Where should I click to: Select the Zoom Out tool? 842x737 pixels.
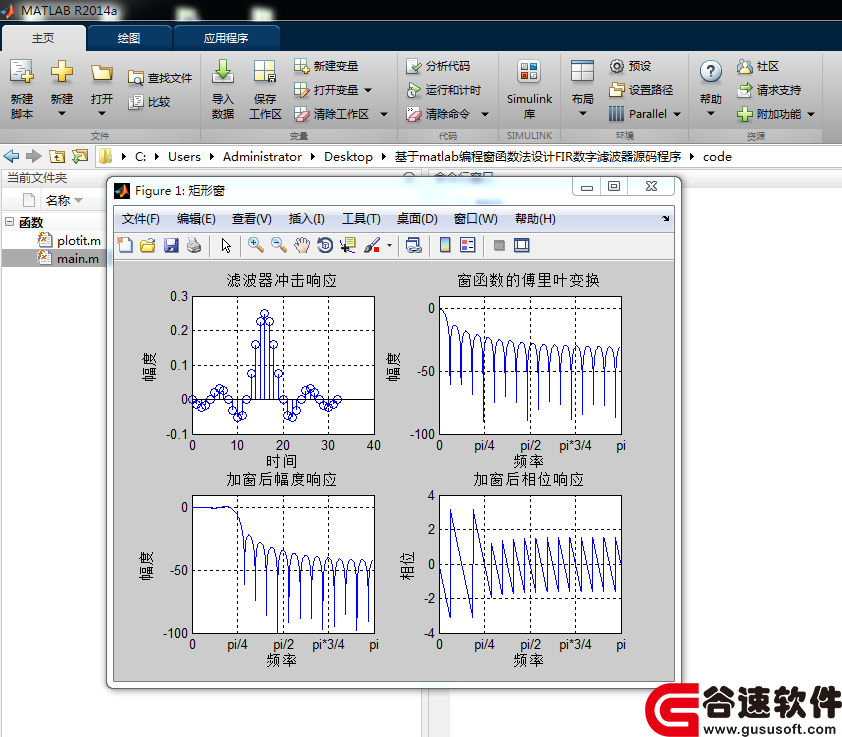279,245
